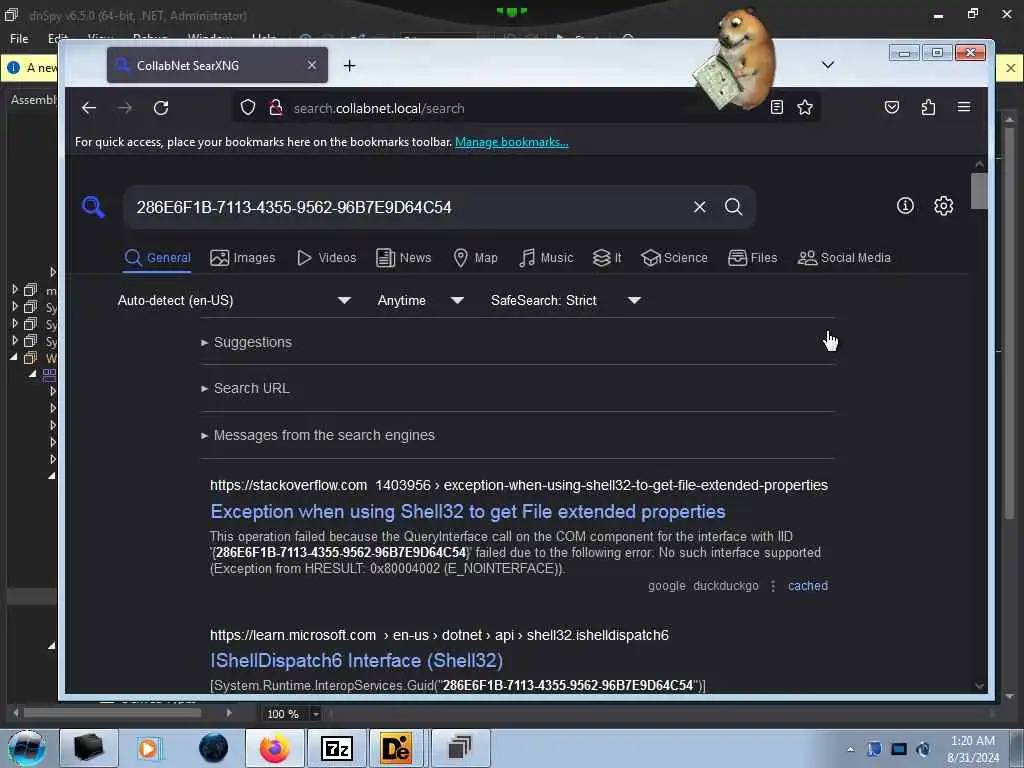
Task: Open a new browser tab
Action: pyautogui.click(x=349, y=65)
